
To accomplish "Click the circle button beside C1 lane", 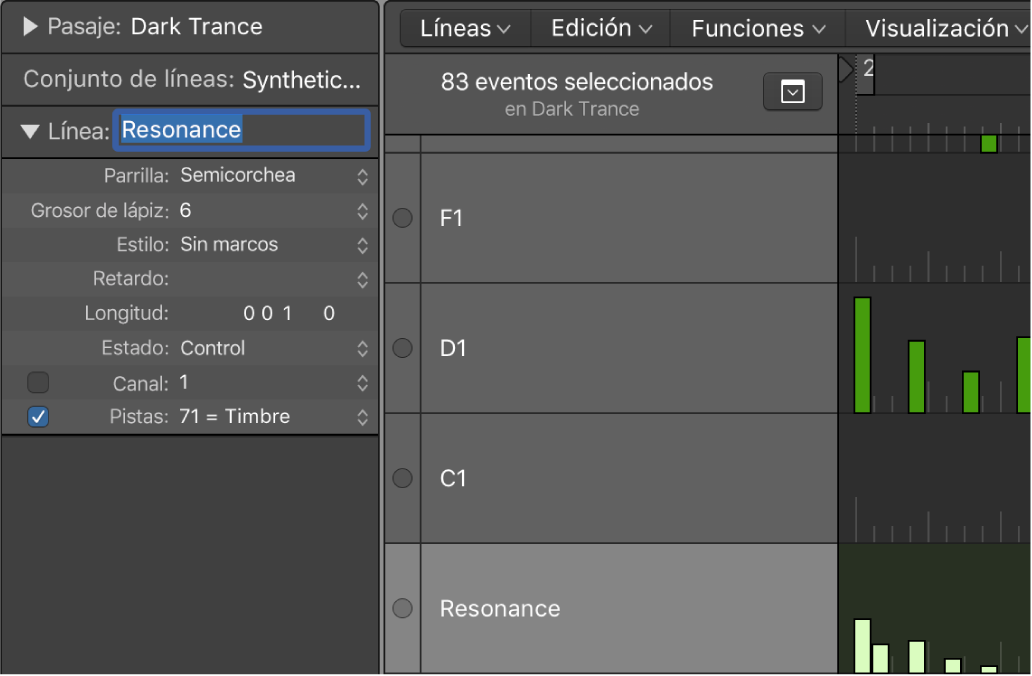I will point(403,478).
